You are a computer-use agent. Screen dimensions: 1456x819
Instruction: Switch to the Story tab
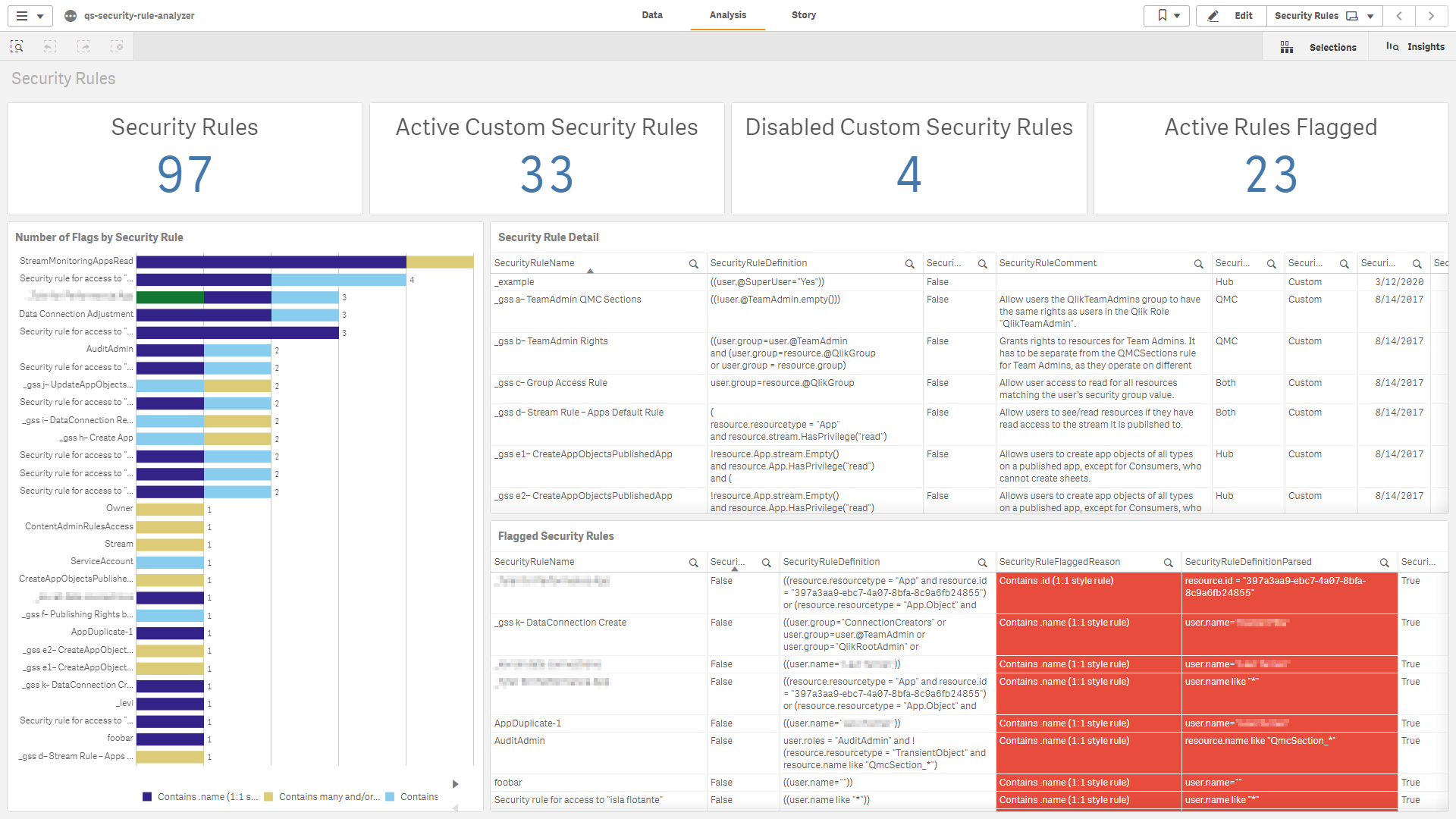[x=803, y=15]
